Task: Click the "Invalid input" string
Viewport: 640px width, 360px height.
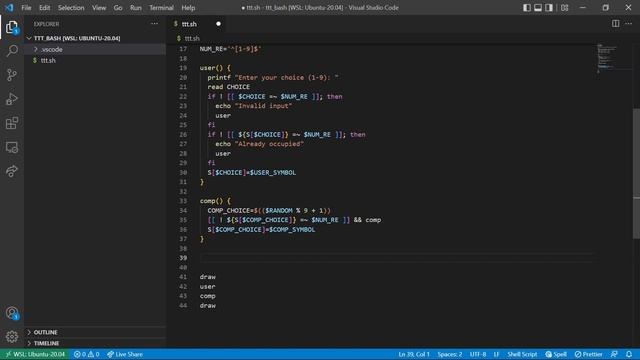Action: (x=263, y=106)
